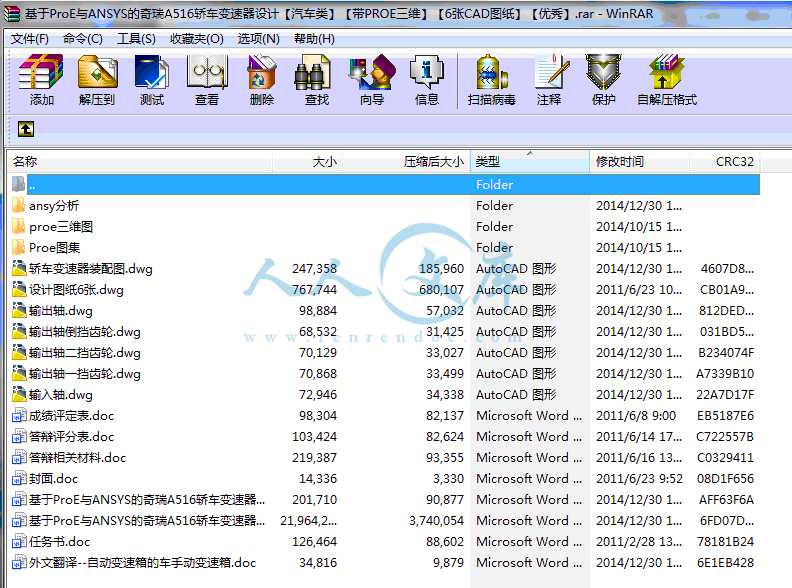The height and width of the screenshot is (588, 792).
Task: Go up one folder level arrow
Action: tap(26, 129)
